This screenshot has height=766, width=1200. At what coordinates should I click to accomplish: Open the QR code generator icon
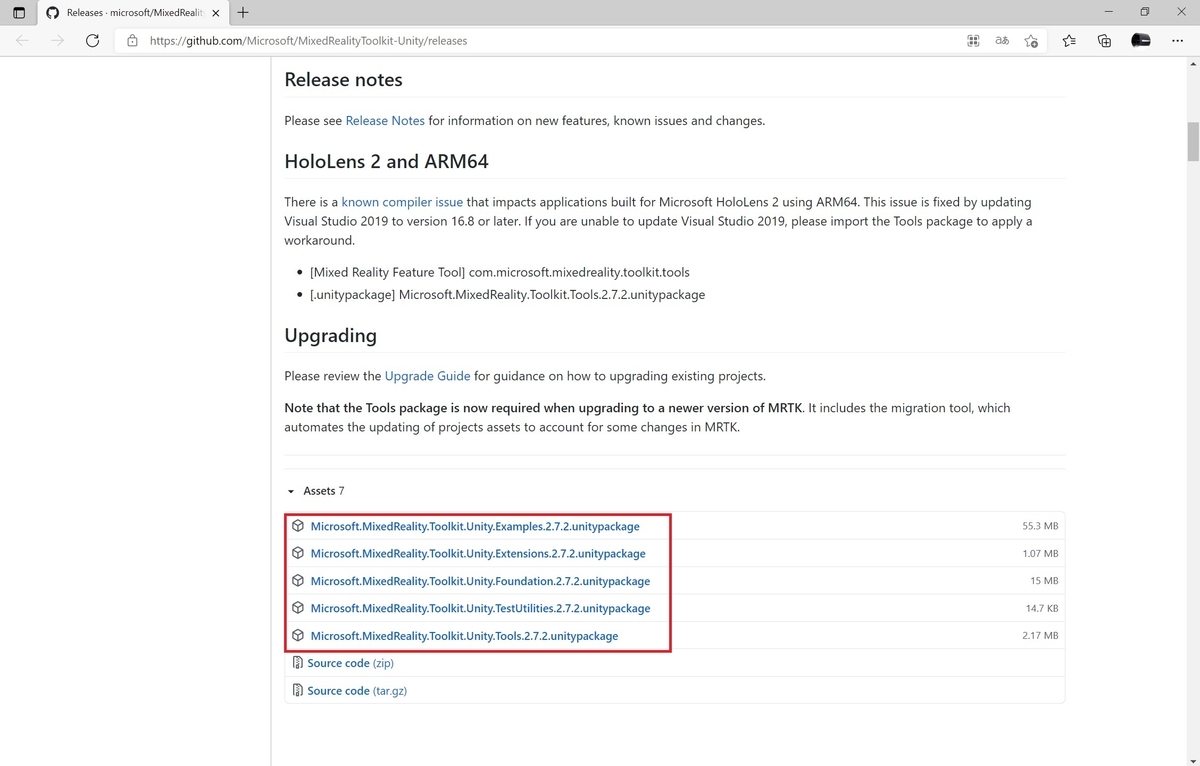973,41
